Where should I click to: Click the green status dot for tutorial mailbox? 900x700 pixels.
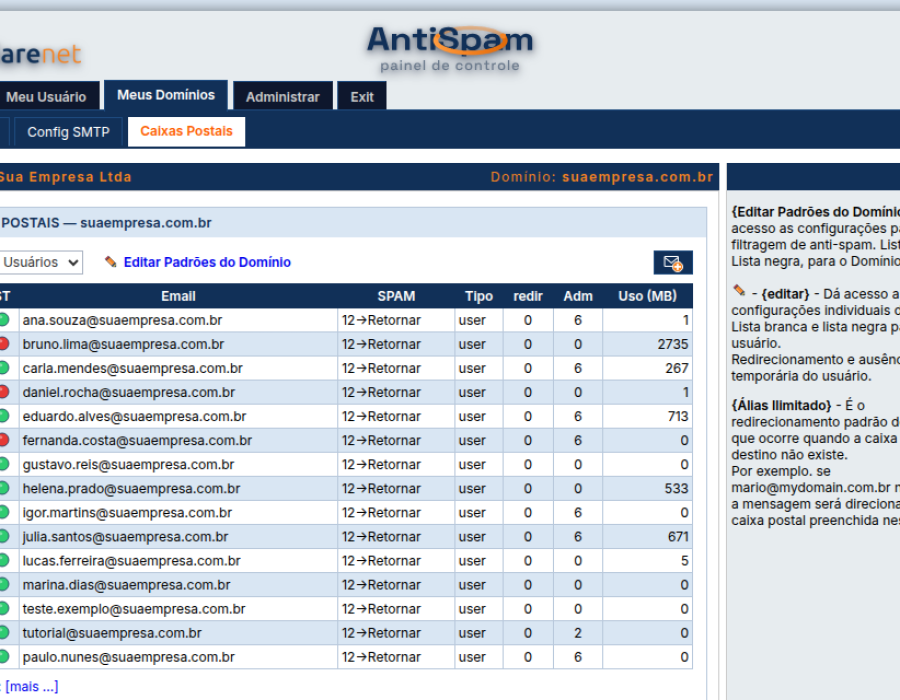3,633
